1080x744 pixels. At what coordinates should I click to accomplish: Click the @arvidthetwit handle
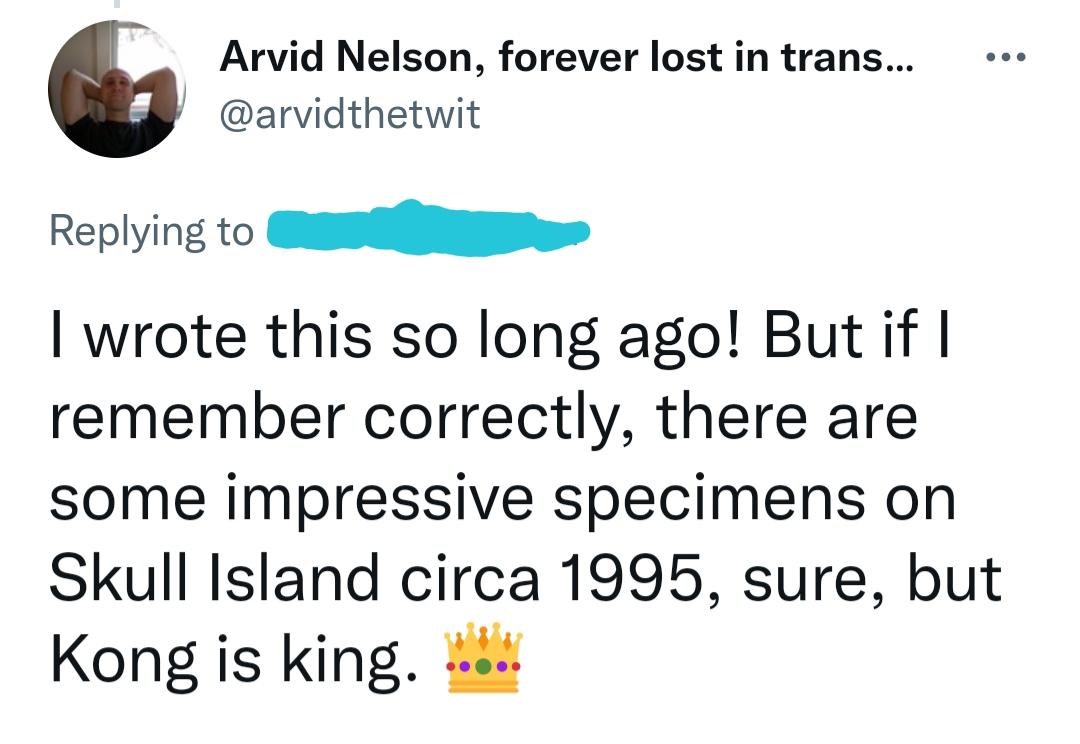click(x=349, y=116)
